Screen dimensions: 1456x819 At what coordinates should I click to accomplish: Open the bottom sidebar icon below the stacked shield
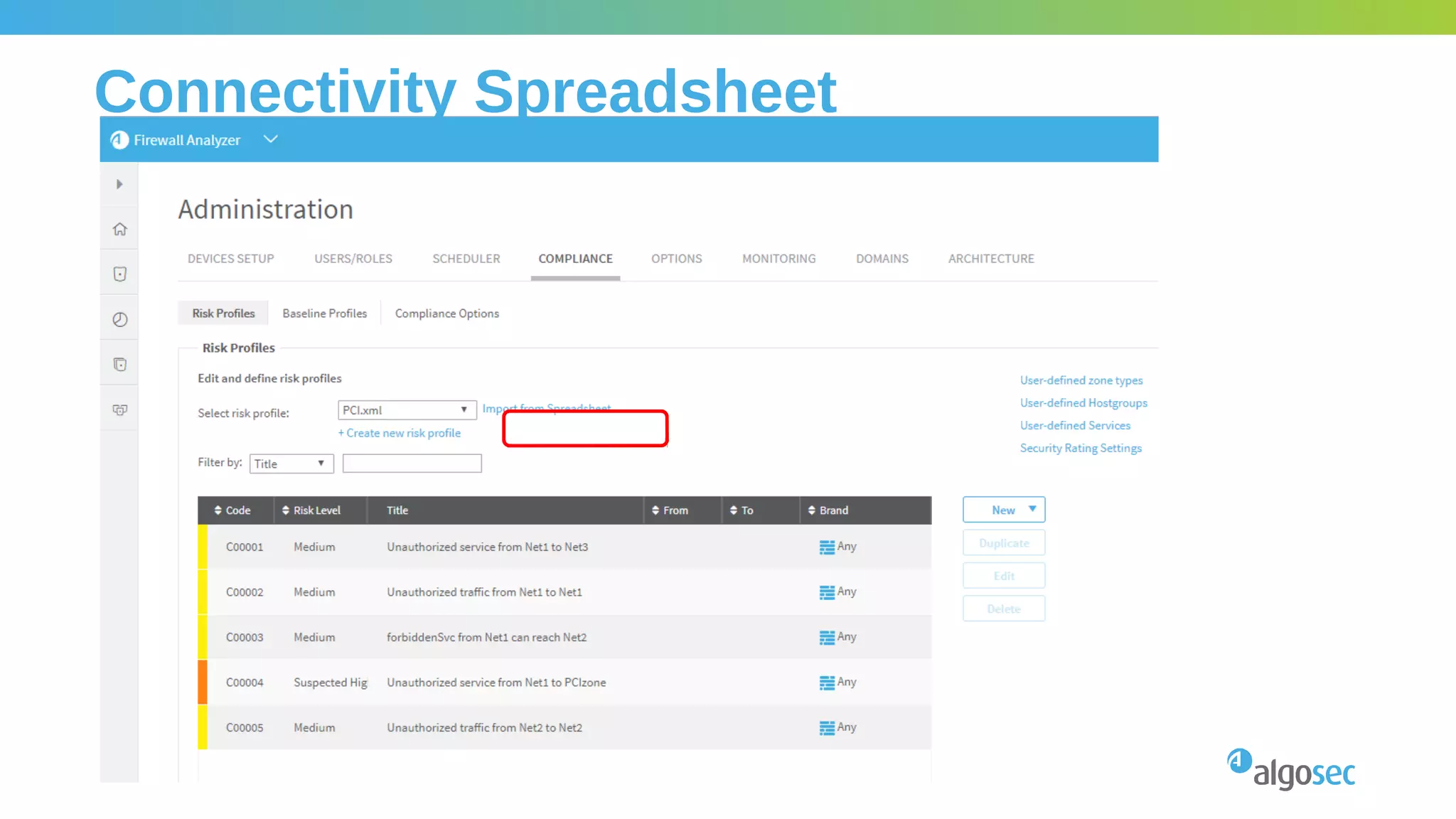[119, 409]
